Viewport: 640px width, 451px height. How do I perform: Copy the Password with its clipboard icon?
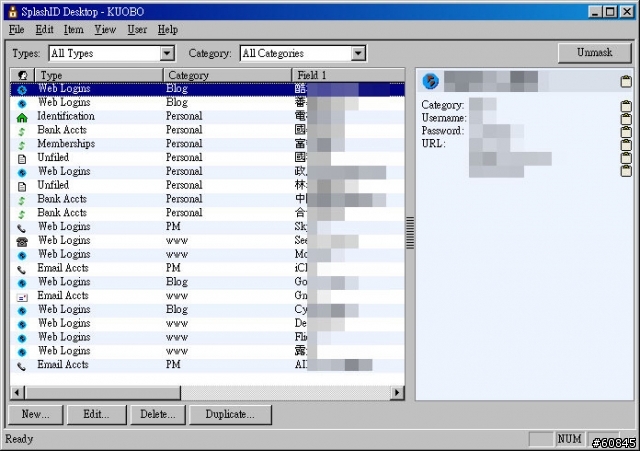tap(626, 132)
